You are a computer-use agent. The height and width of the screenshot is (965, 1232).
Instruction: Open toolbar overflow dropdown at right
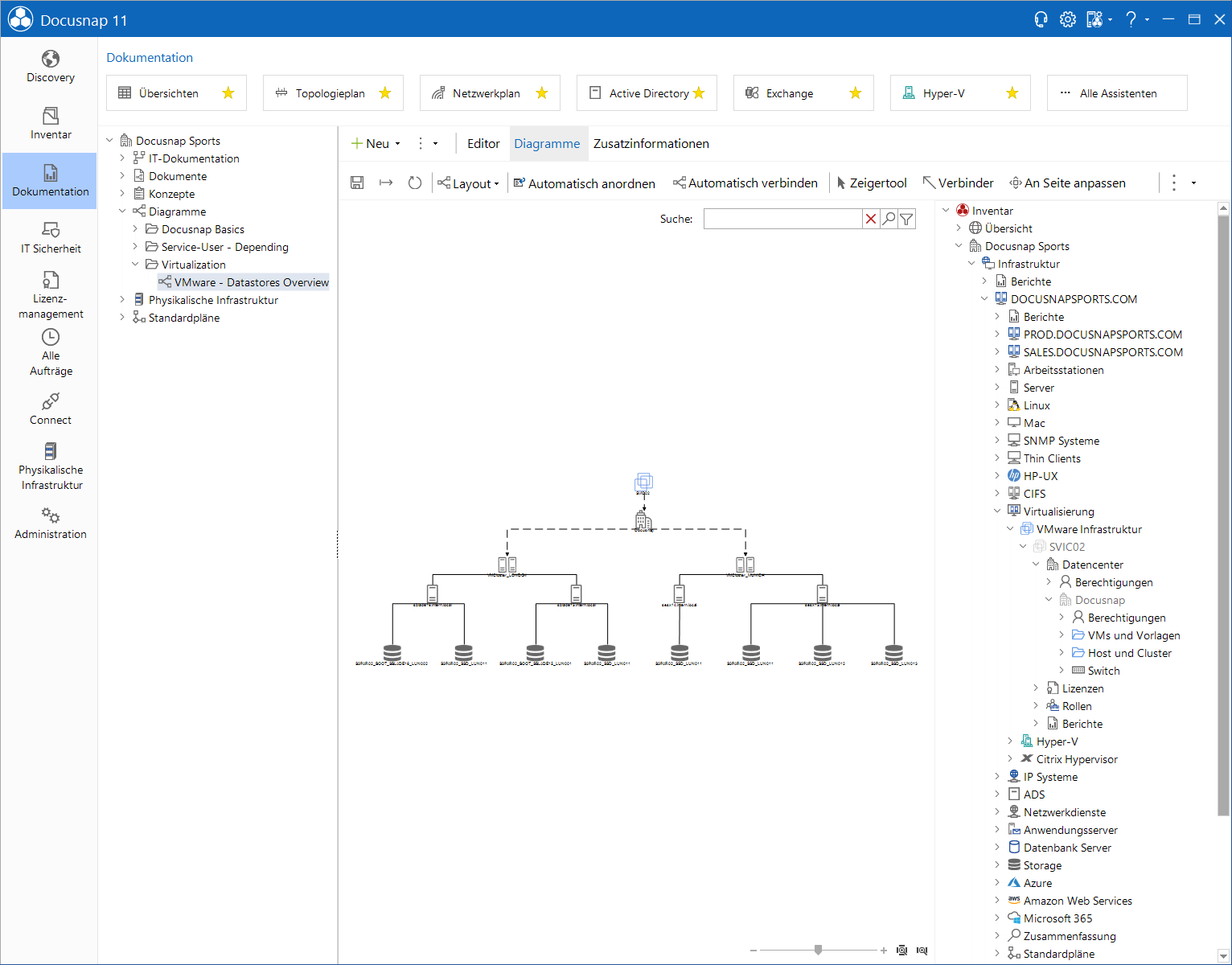click(1193, 183)
